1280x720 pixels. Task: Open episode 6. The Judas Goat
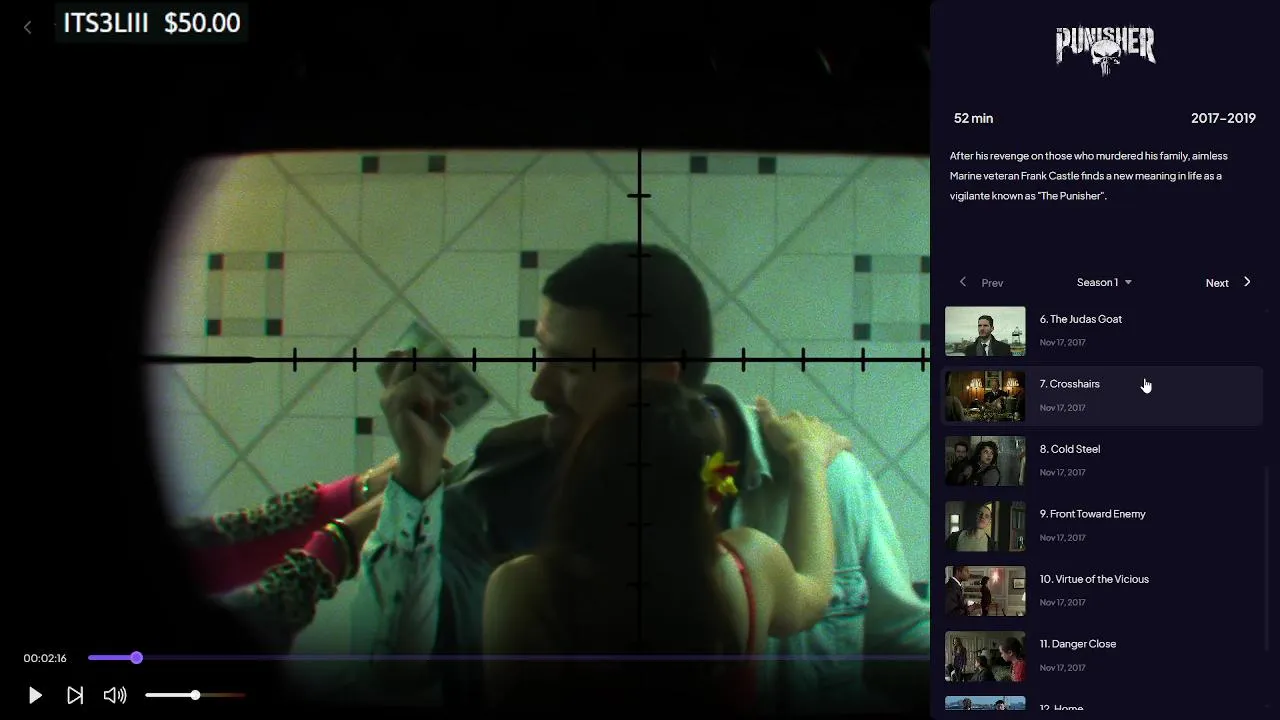[x=1104, y=330]
